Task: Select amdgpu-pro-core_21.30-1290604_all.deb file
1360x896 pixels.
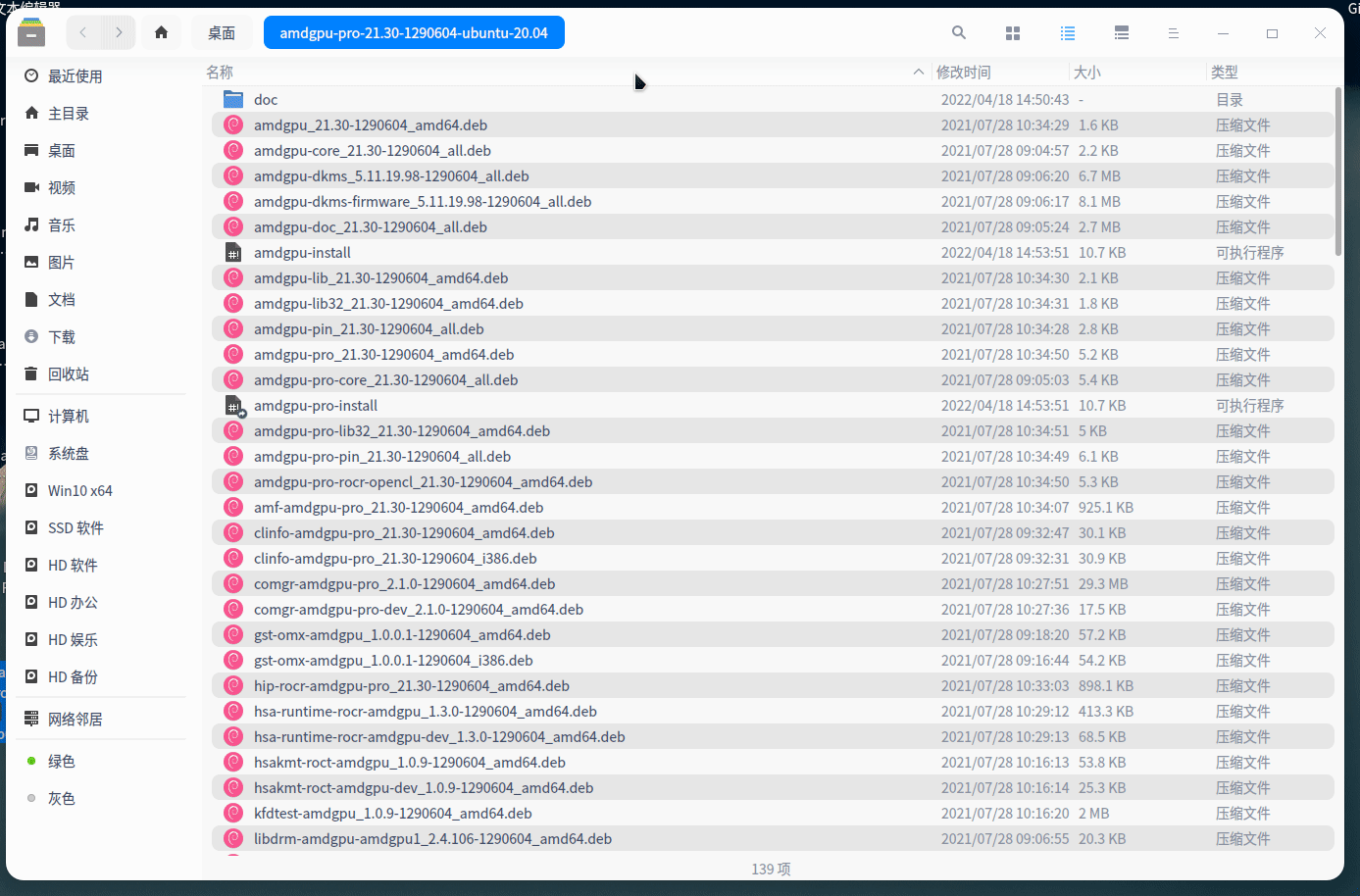Action: coord(773,380)
